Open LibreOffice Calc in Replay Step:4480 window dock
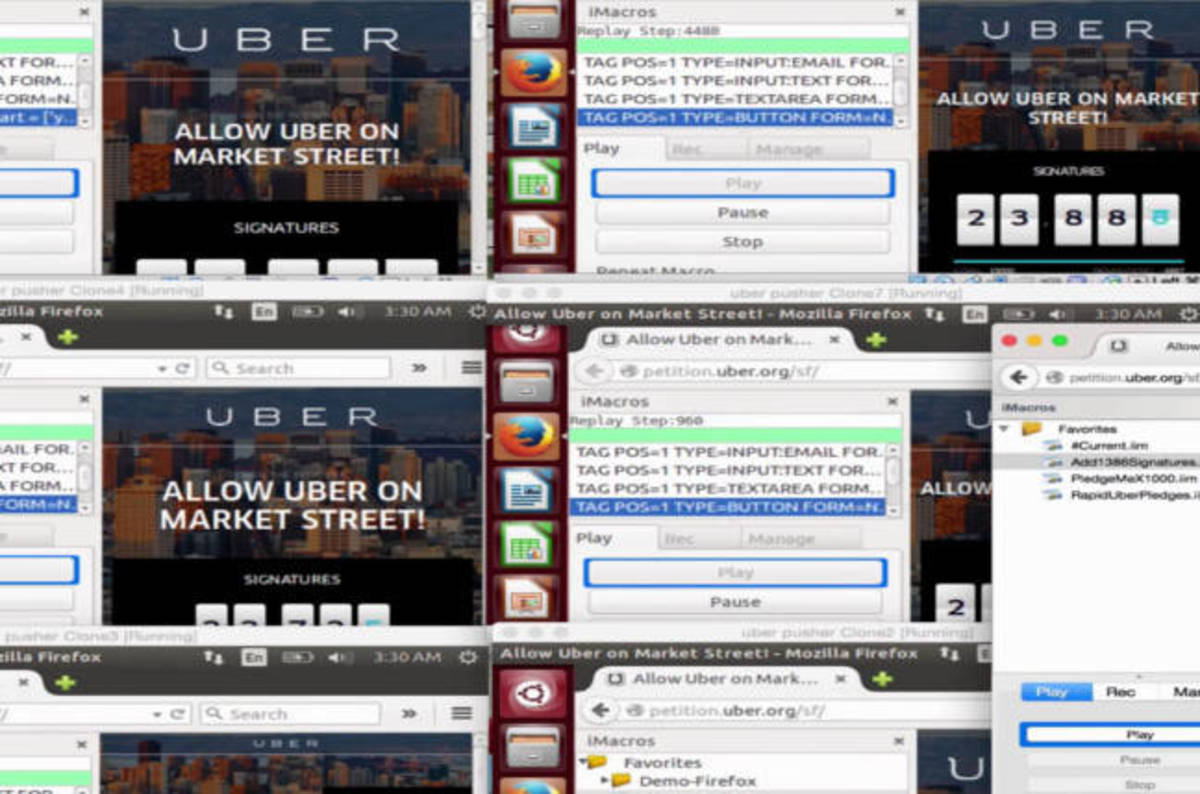Viewport: 1200px width, 794px height. coord(533,180)
